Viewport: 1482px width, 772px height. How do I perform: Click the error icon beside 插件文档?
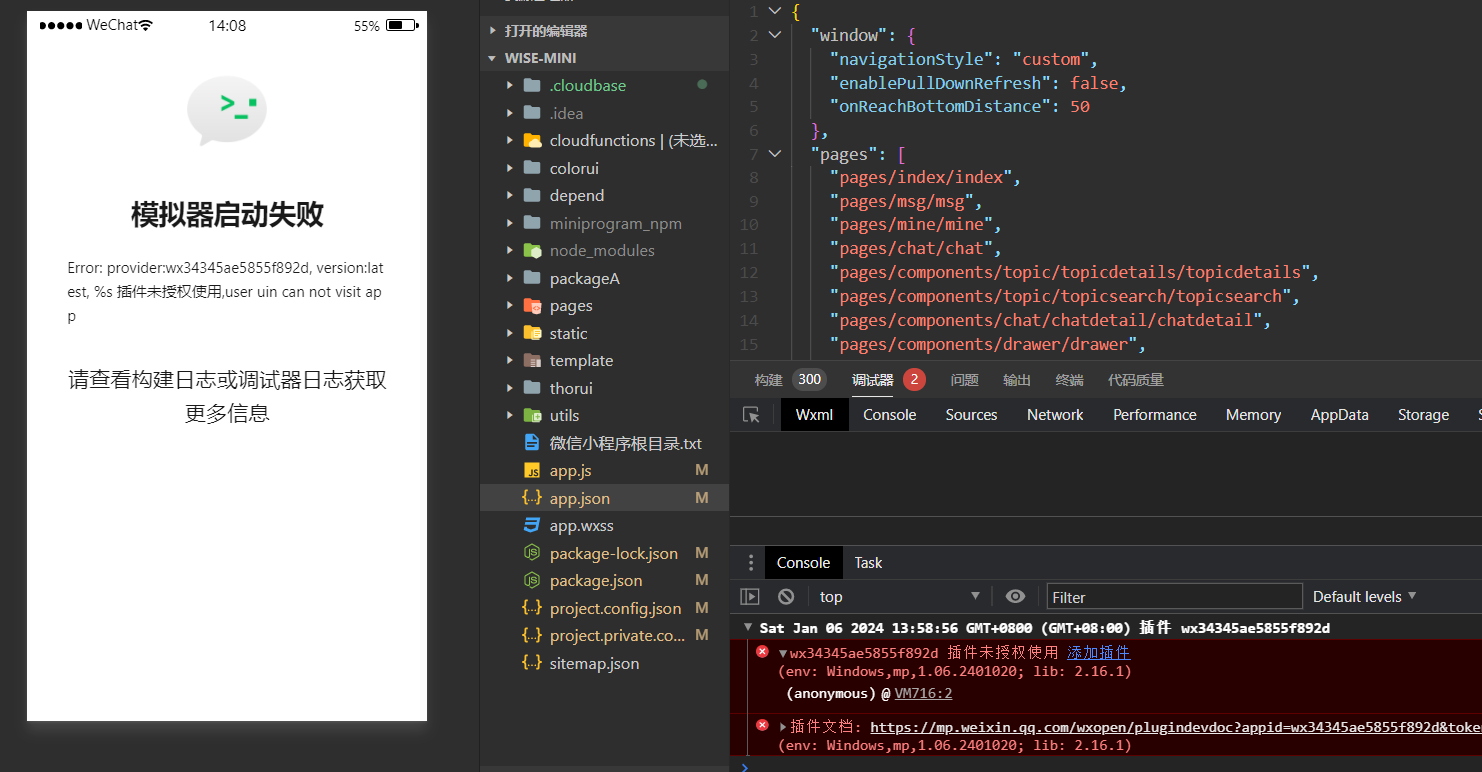(762, 726)
